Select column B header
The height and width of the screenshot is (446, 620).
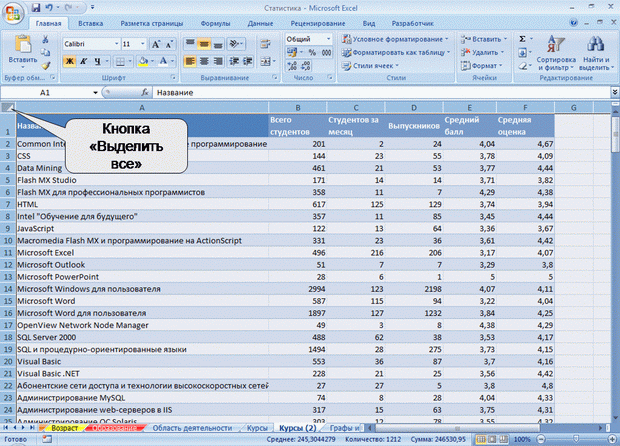click(x=297, y=108)
